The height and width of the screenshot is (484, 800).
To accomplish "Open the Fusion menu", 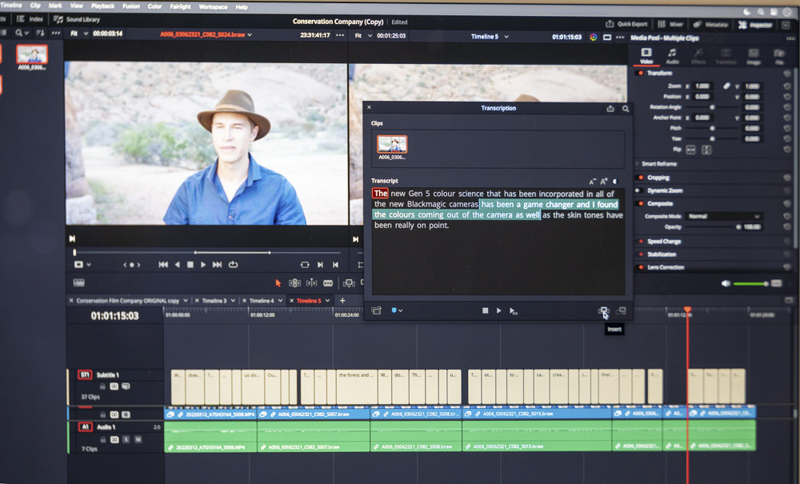I will (x=131, y=6).
